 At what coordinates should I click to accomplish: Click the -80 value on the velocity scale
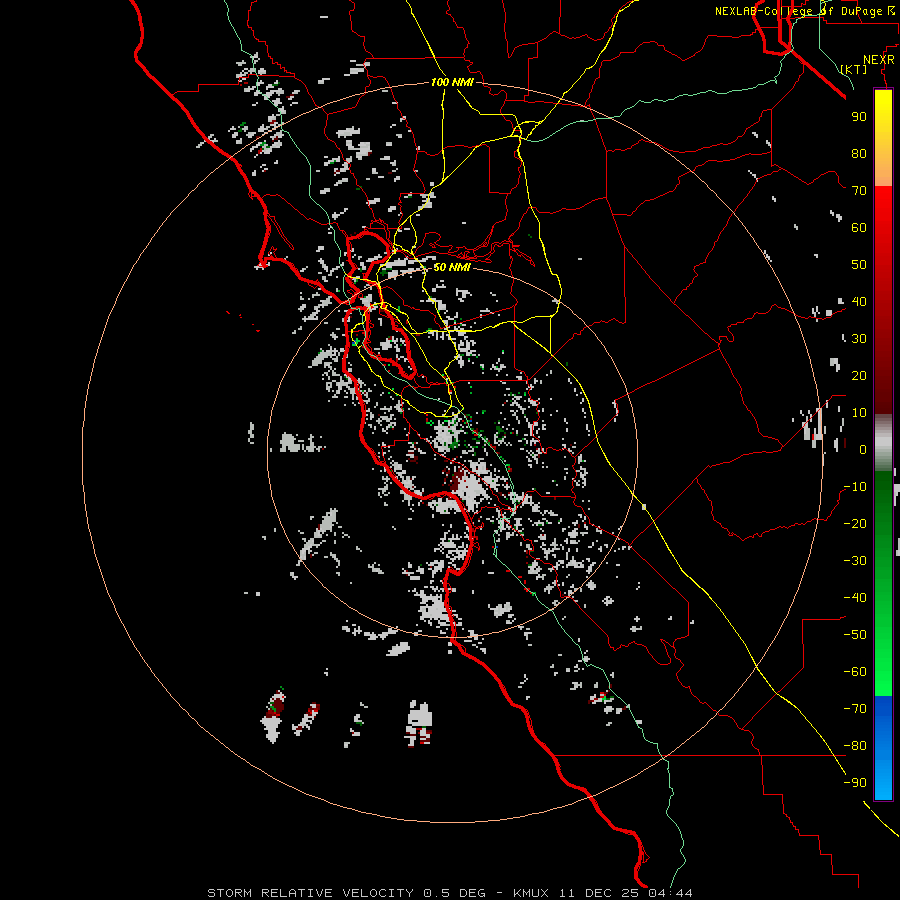click(x=855, y=746)
